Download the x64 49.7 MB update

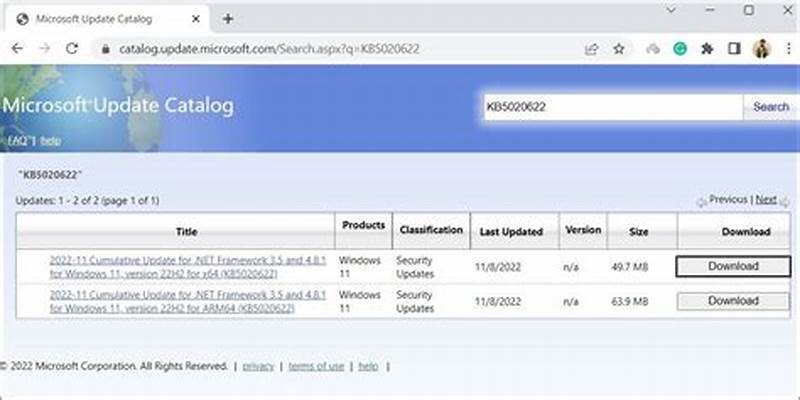coord(733,266)
